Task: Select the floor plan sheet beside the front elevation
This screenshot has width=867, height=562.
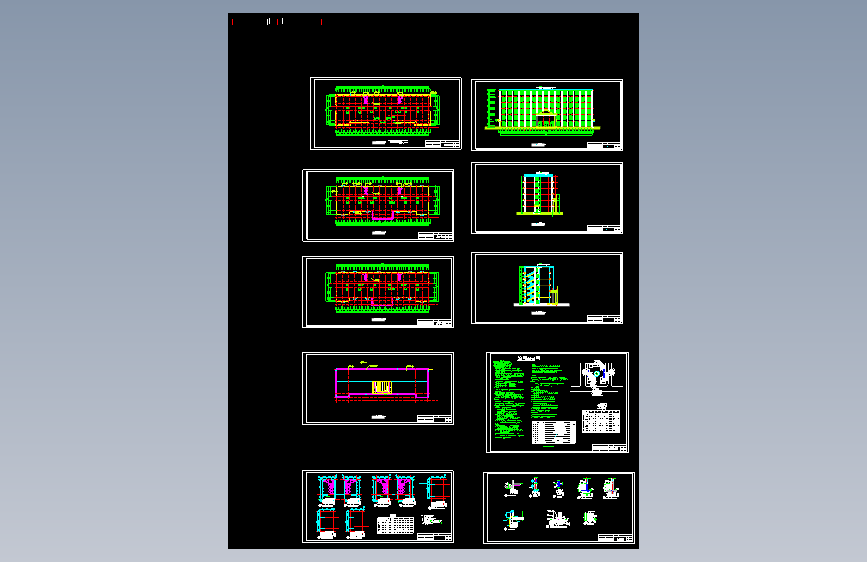Action: pyautogui.click(x=386, y=113)
